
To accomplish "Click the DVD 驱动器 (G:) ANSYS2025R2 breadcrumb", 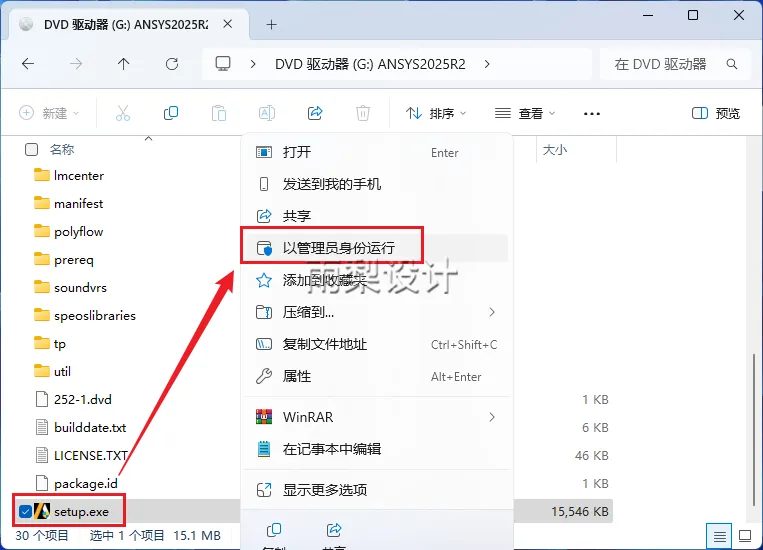I will click(370, 64).
